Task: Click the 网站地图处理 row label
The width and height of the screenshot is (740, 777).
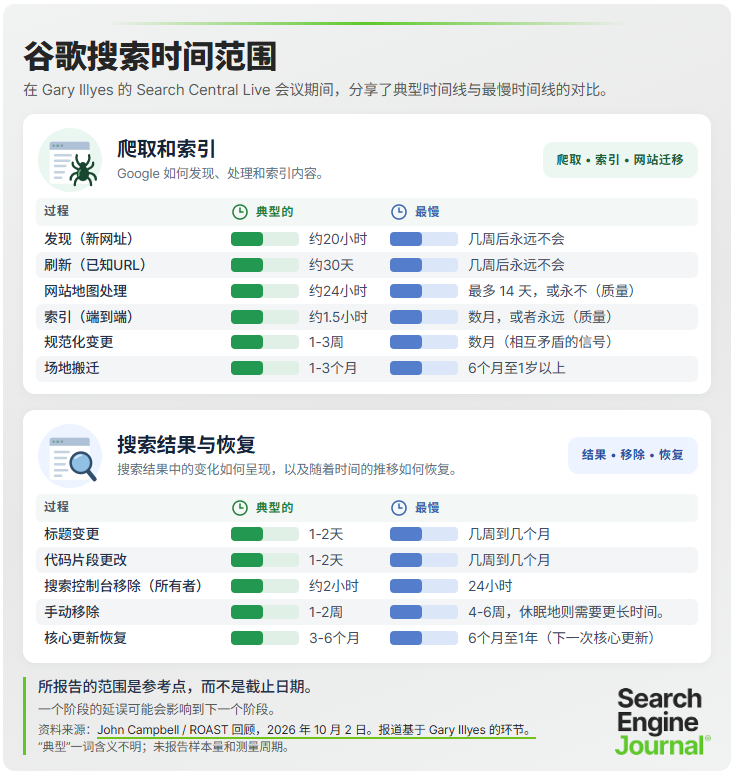Action: (86, 291)
